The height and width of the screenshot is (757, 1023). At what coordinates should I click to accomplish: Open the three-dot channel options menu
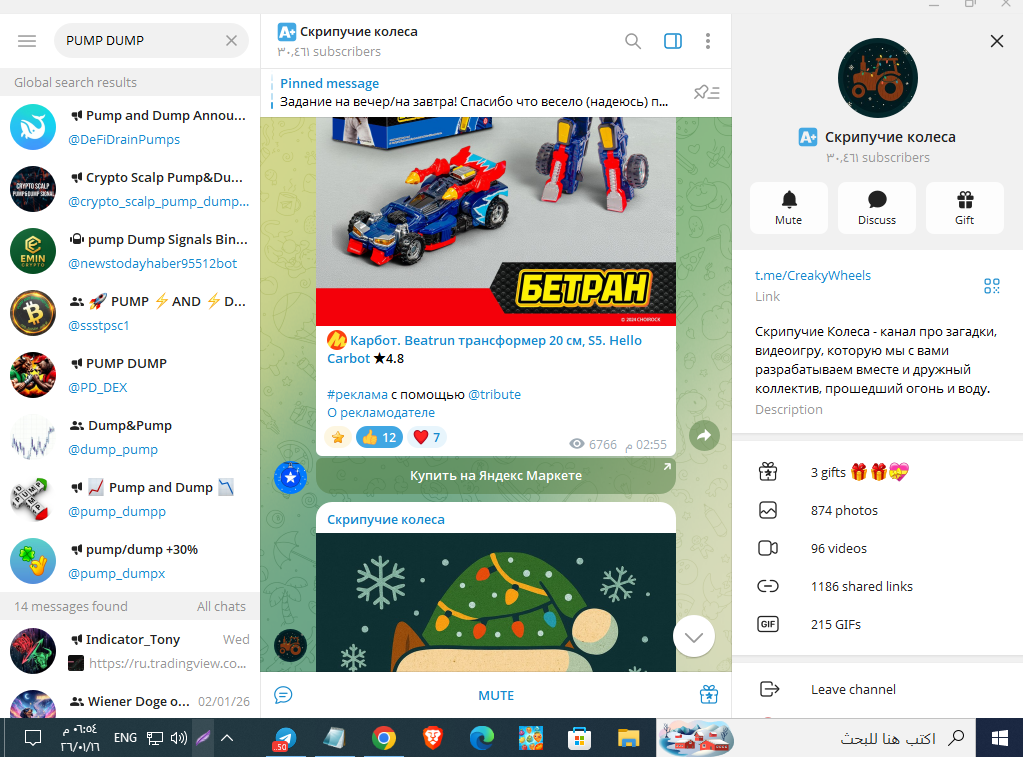(x=708, y=41)
